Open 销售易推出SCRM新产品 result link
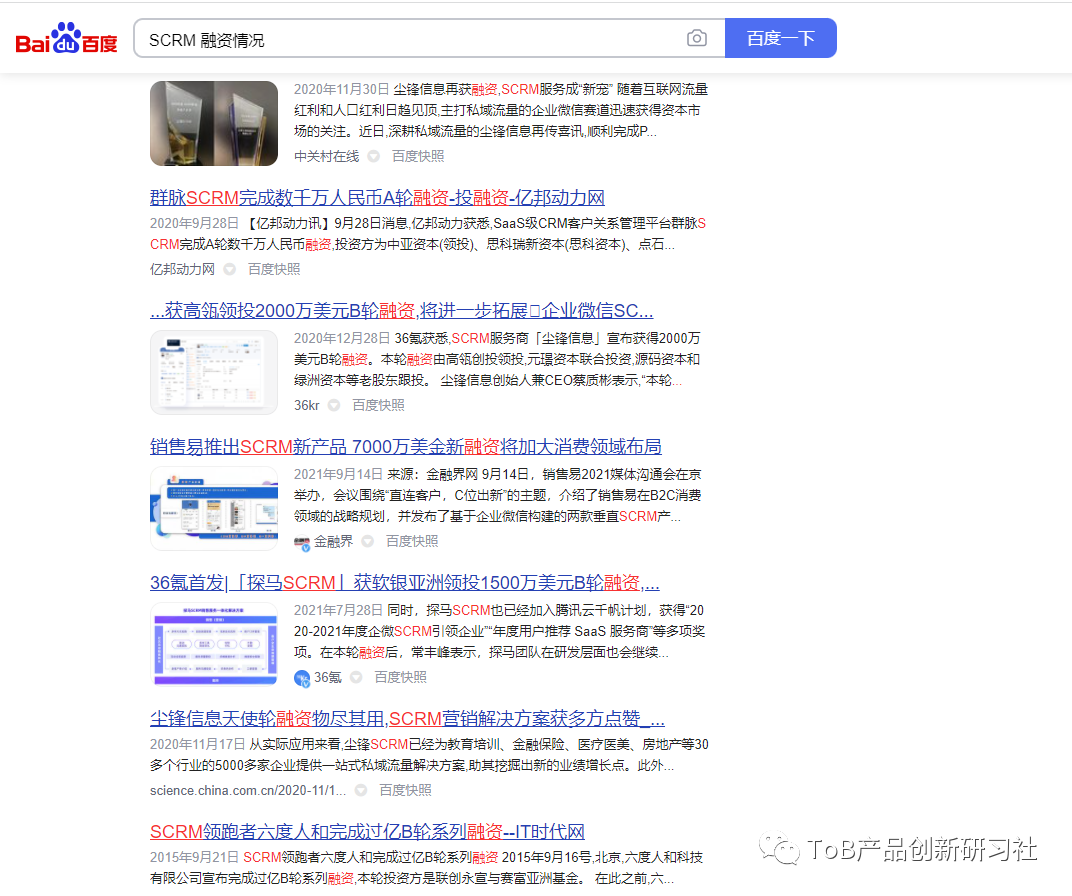The width and height of the screenshot is (1072, 896). click(405, 447)
